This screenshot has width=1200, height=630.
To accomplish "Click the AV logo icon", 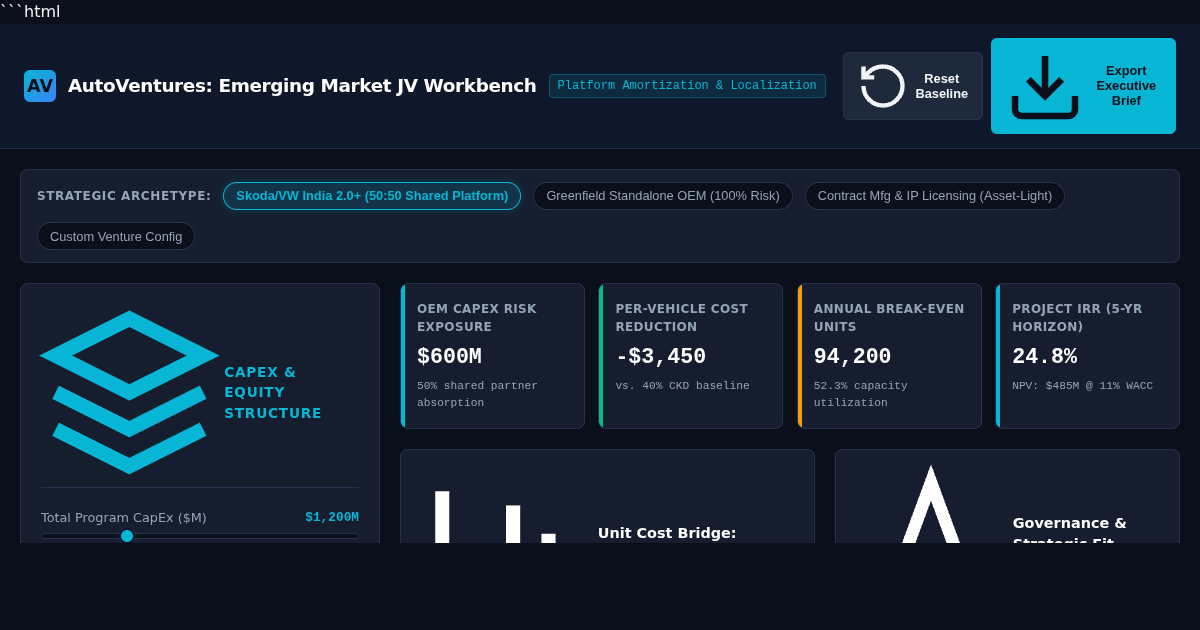I will click(x=40, y=86).
